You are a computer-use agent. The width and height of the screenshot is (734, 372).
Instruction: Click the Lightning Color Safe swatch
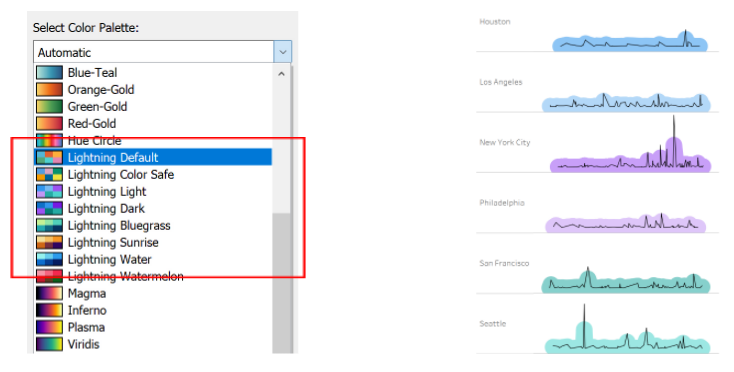49,175
